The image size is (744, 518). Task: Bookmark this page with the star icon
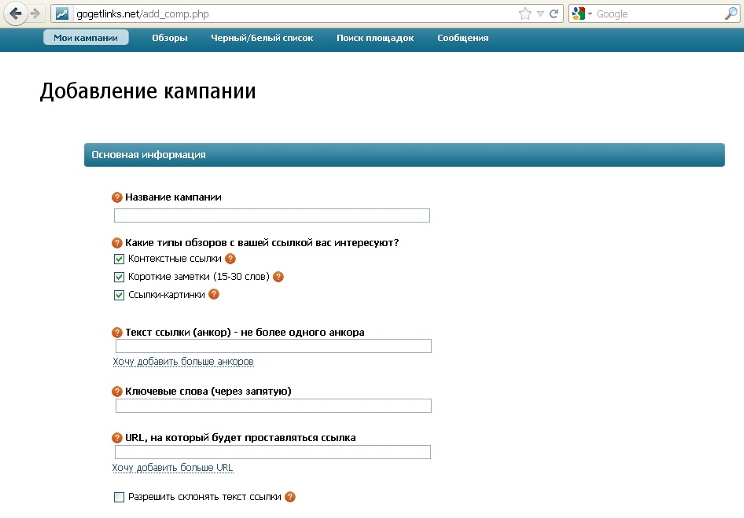tap(525, 14)
